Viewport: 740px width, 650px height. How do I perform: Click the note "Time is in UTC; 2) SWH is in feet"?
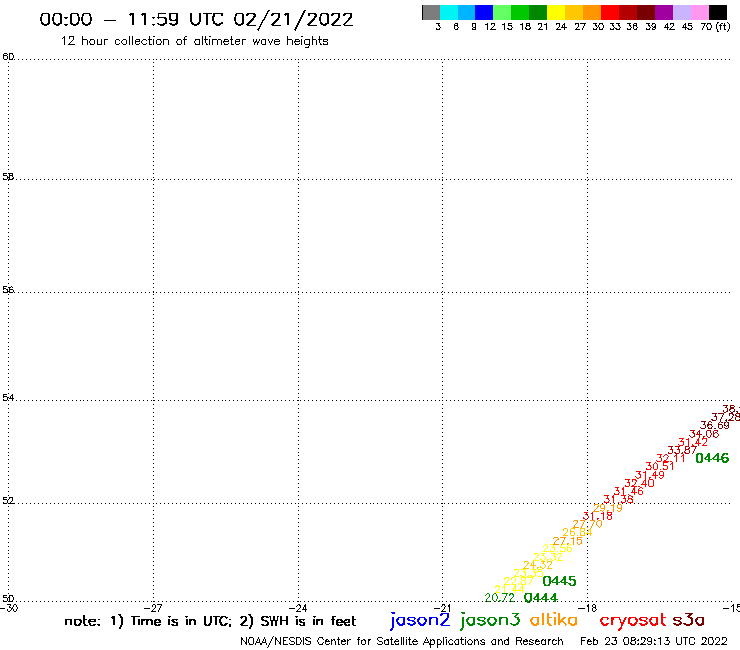(244, 621)
